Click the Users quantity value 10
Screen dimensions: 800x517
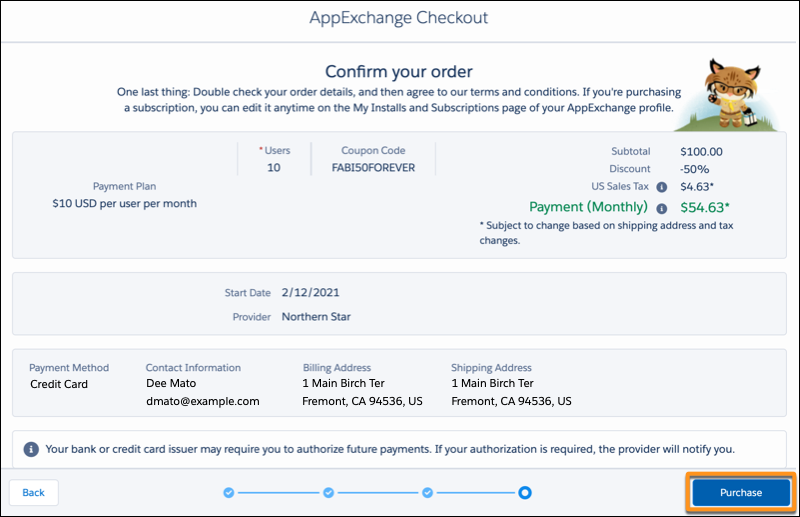(274, 168)
